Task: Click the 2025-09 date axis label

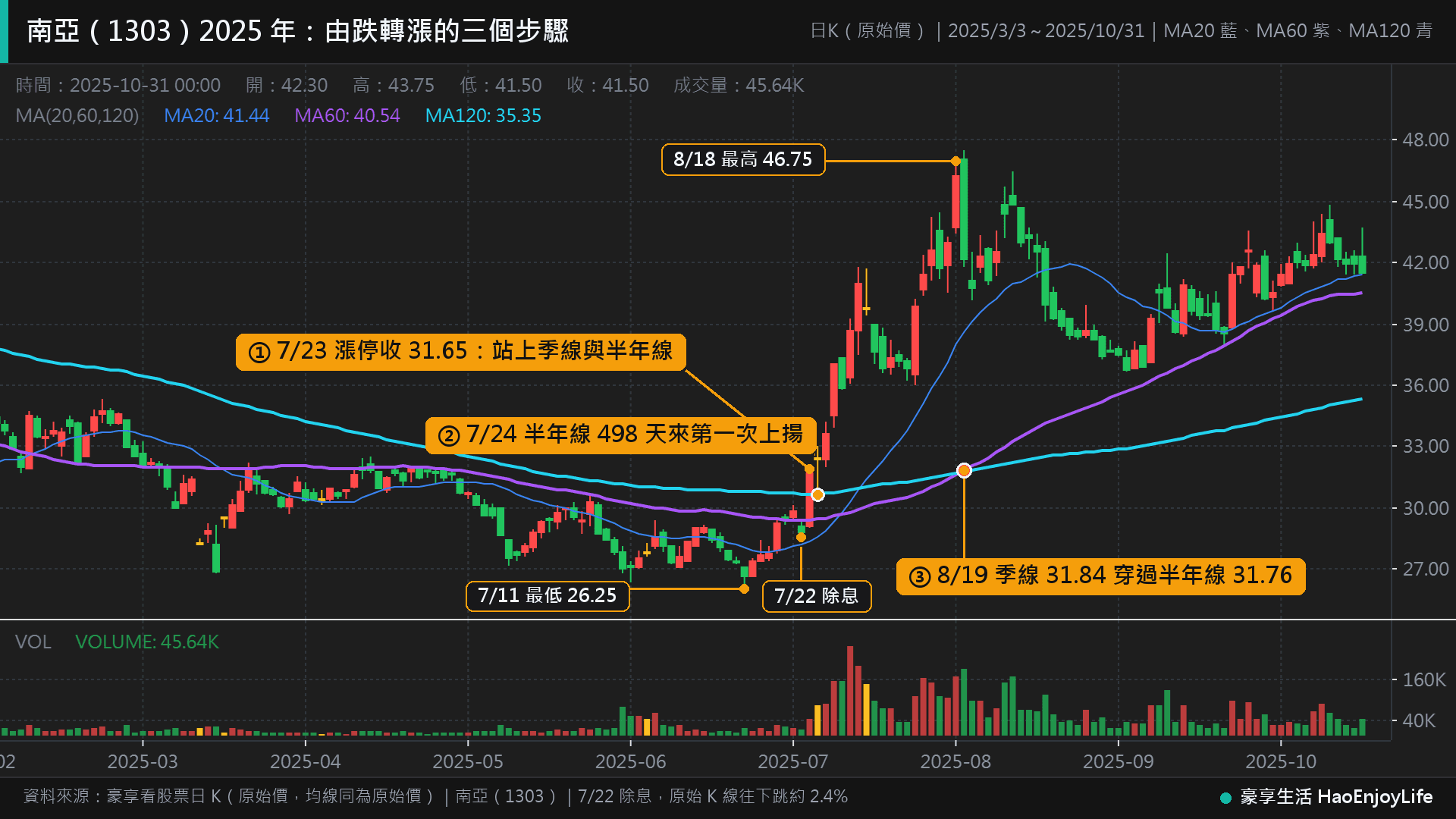Action: coord(1119,761)
